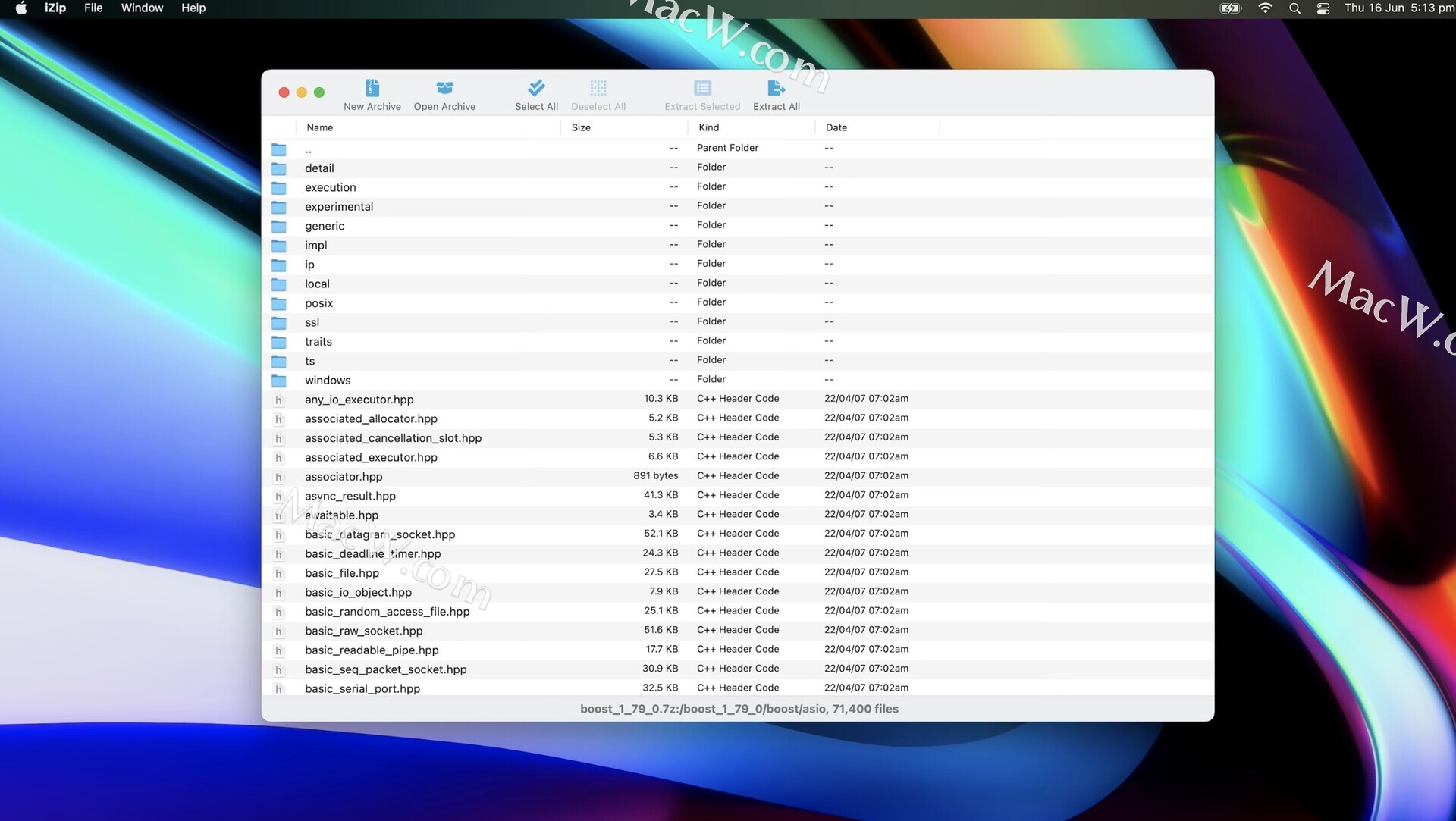Select the awaitable.hpp file row

click(x=737, y=515)
